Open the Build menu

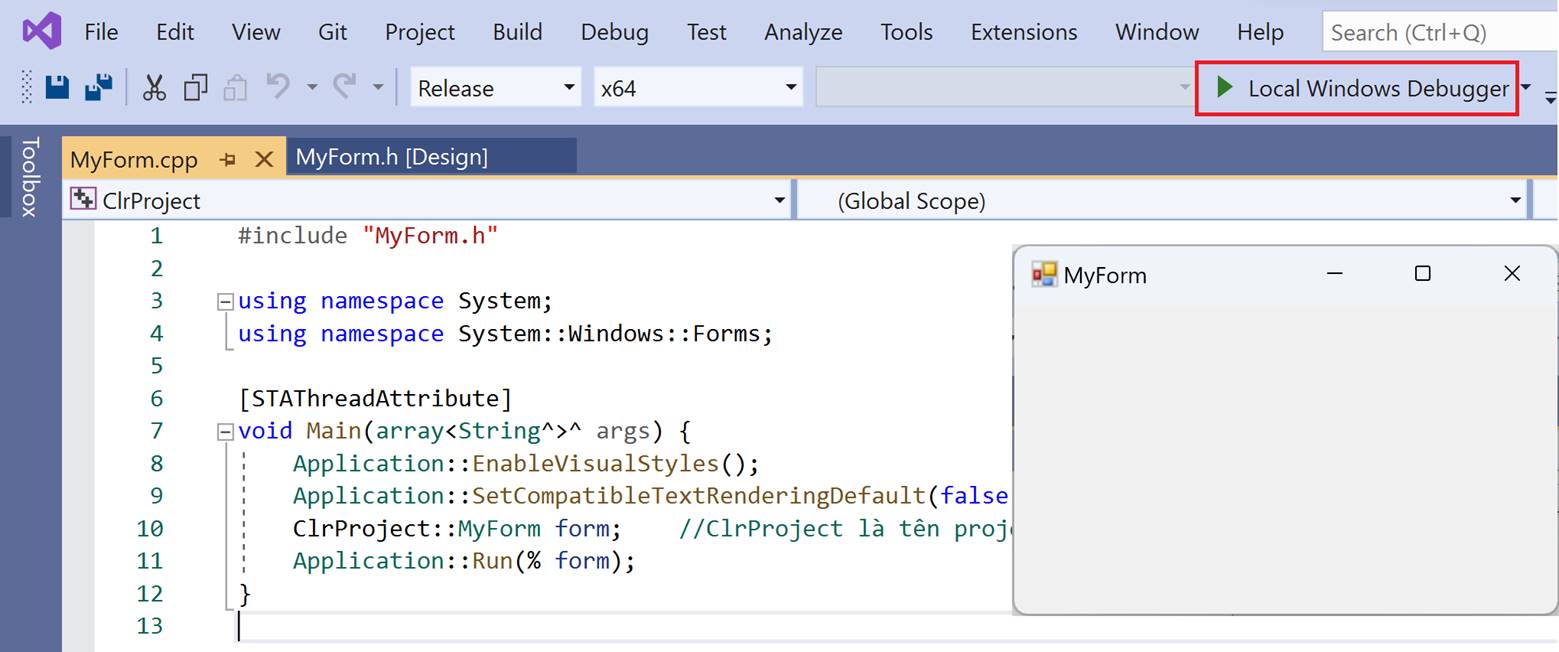tap(517, 32)
